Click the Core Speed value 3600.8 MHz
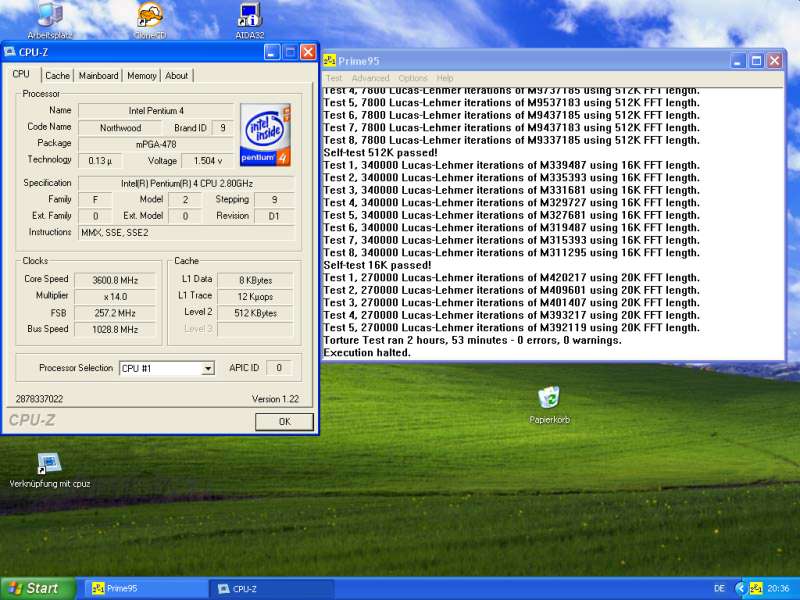Screen dimensions: 800x600 coord(115,280)
